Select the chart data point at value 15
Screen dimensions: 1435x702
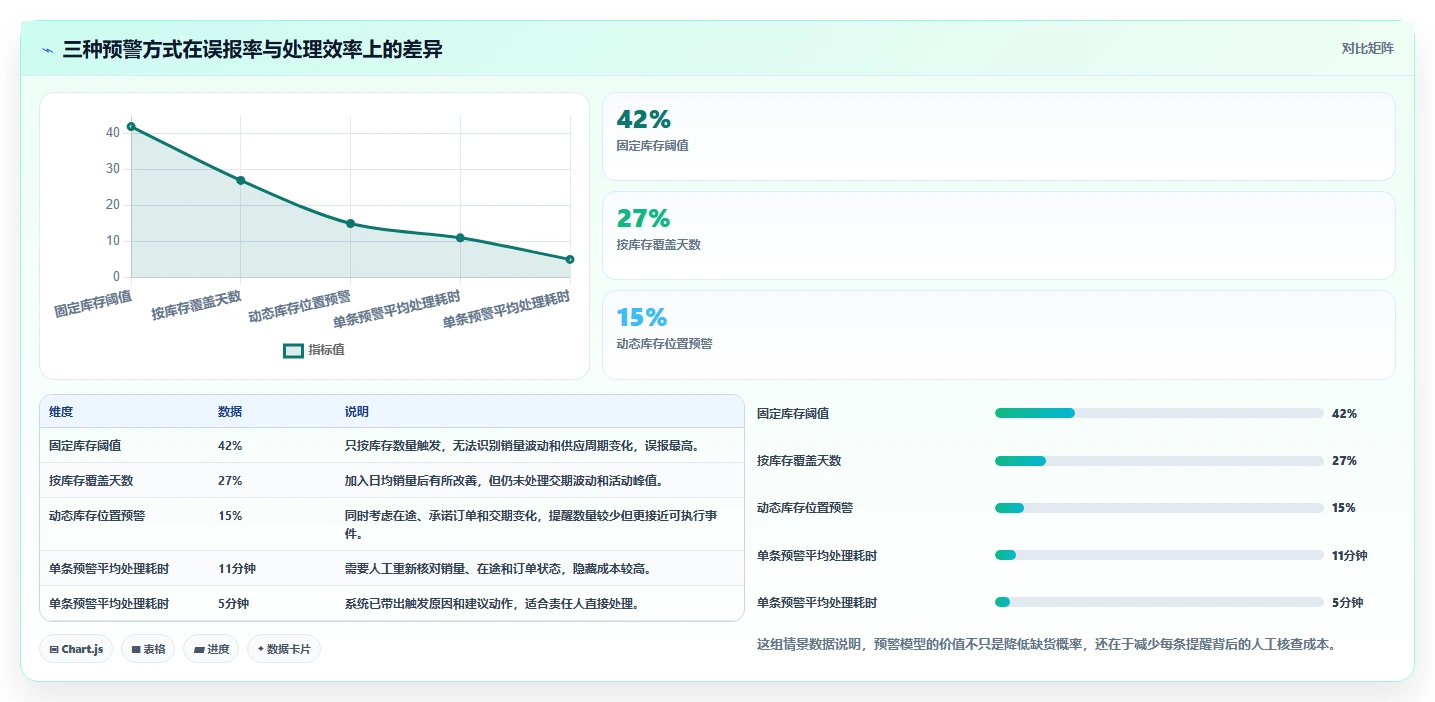350,223
